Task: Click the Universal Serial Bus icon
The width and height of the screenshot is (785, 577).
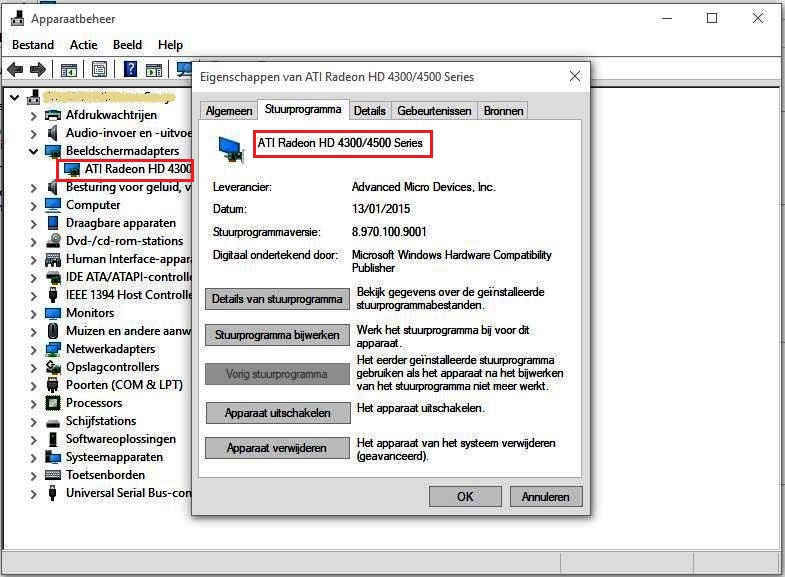Action: pyautogui.click(x=53, y=493)
